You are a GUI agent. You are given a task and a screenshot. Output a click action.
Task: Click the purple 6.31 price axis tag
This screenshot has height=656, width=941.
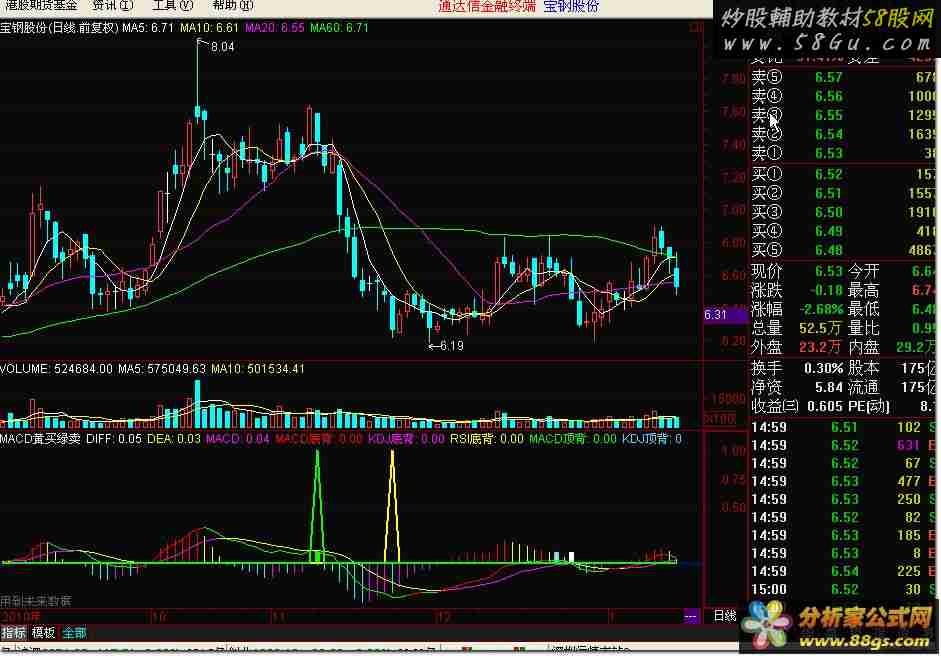click(725, 314)
